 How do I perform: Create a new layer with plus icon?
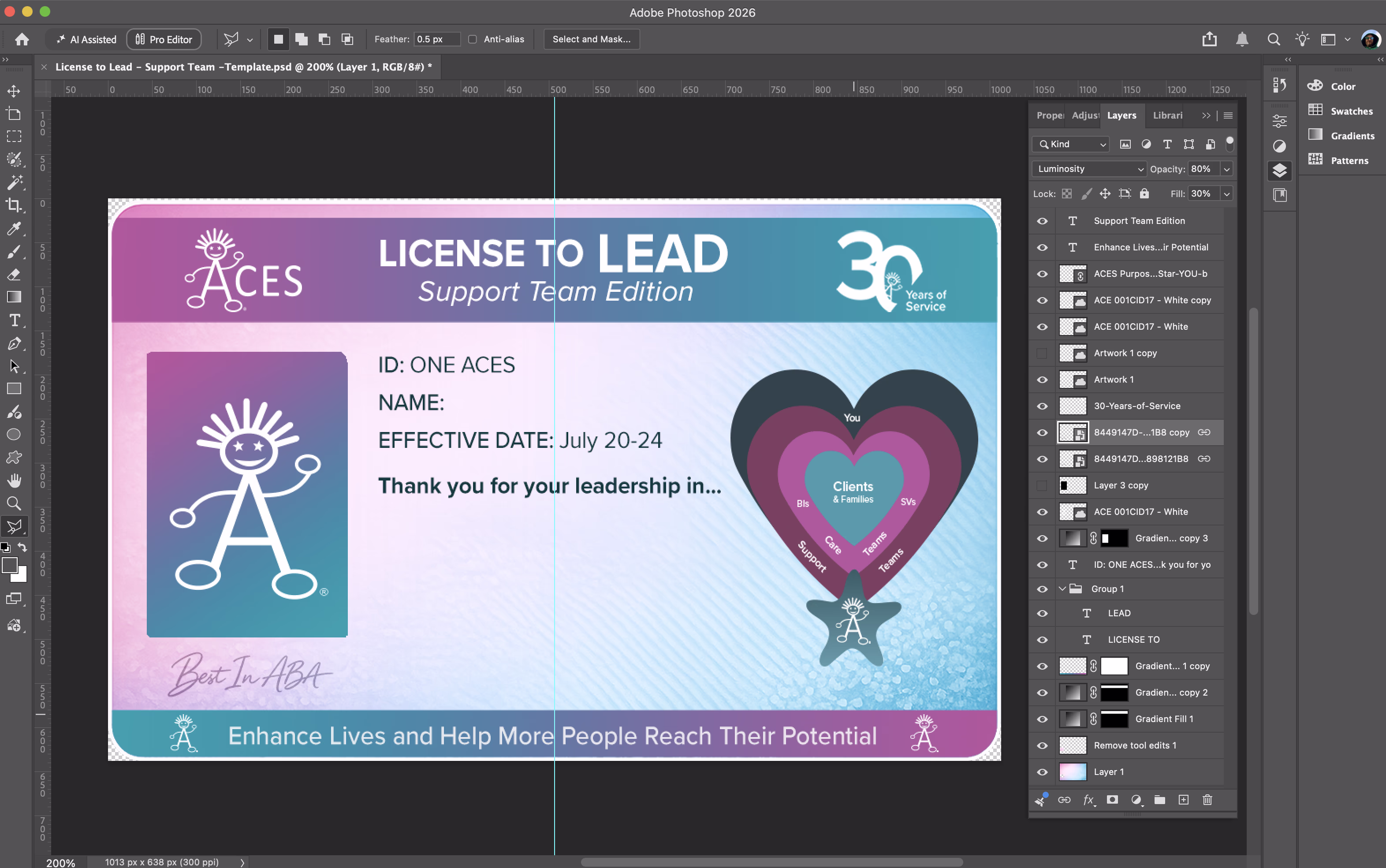[1183, 800]
